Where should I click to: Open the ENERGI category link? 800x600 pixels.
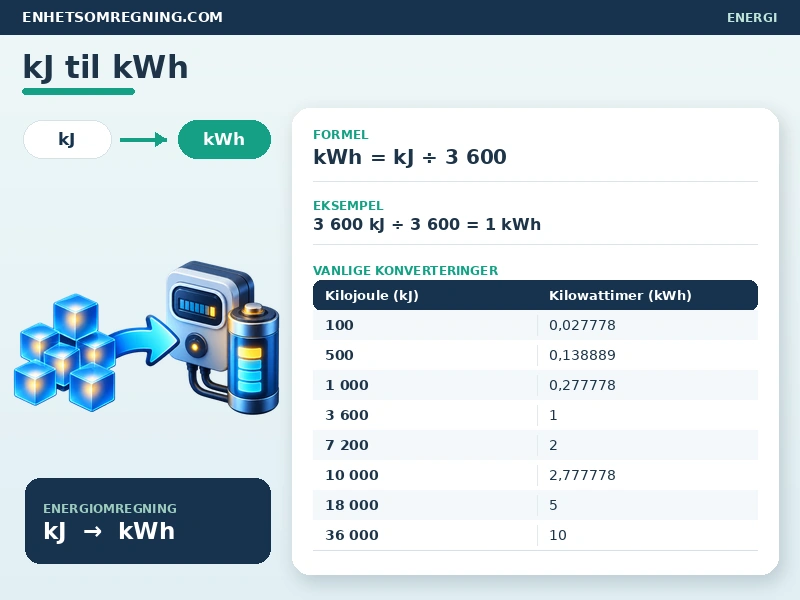[752, 18]
